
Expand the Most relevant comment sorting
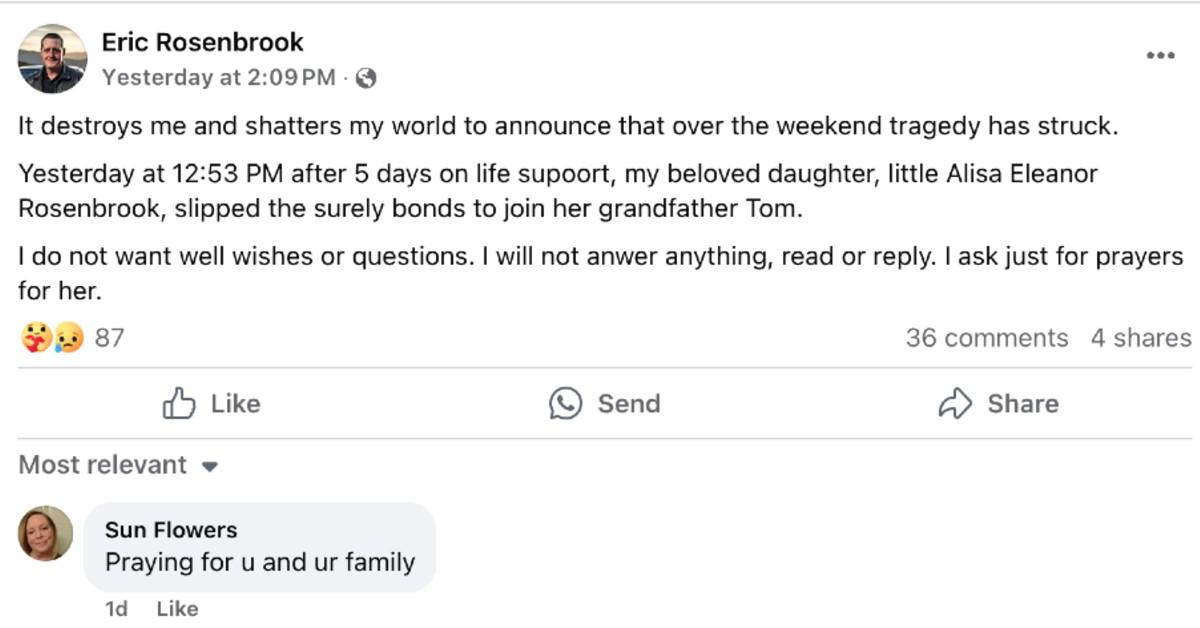click(118, 465)
